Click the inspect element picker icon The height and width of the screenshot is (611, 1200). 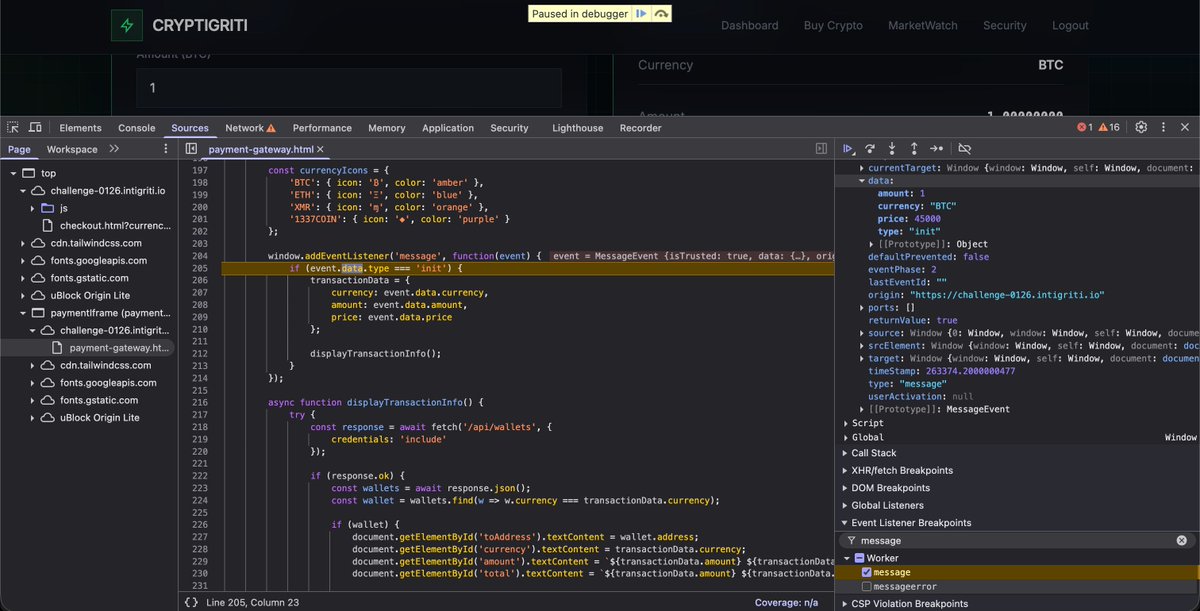pos(13,128)
